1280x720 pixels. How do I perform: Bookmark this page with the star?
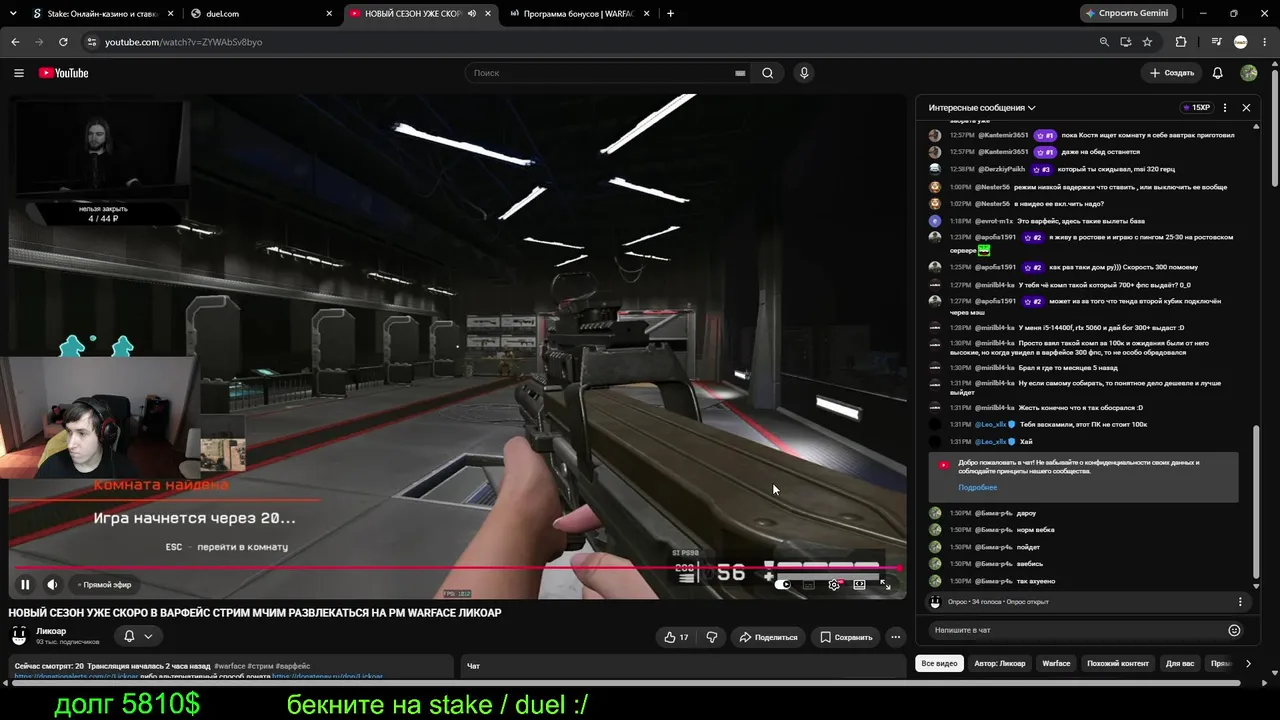(1147, 42)
